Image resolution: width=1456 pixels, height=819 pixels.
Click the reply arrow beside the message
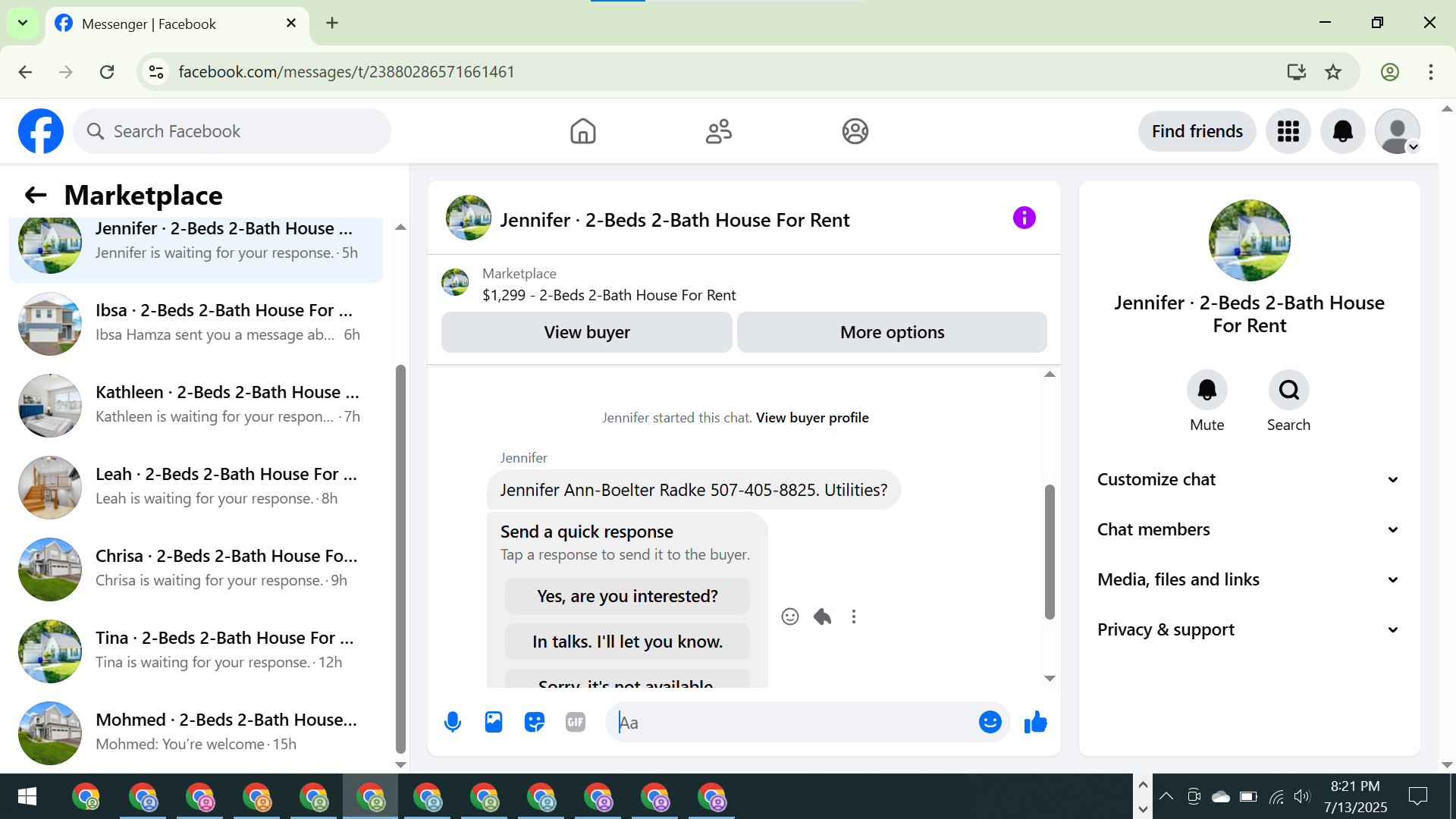[822, 617]
